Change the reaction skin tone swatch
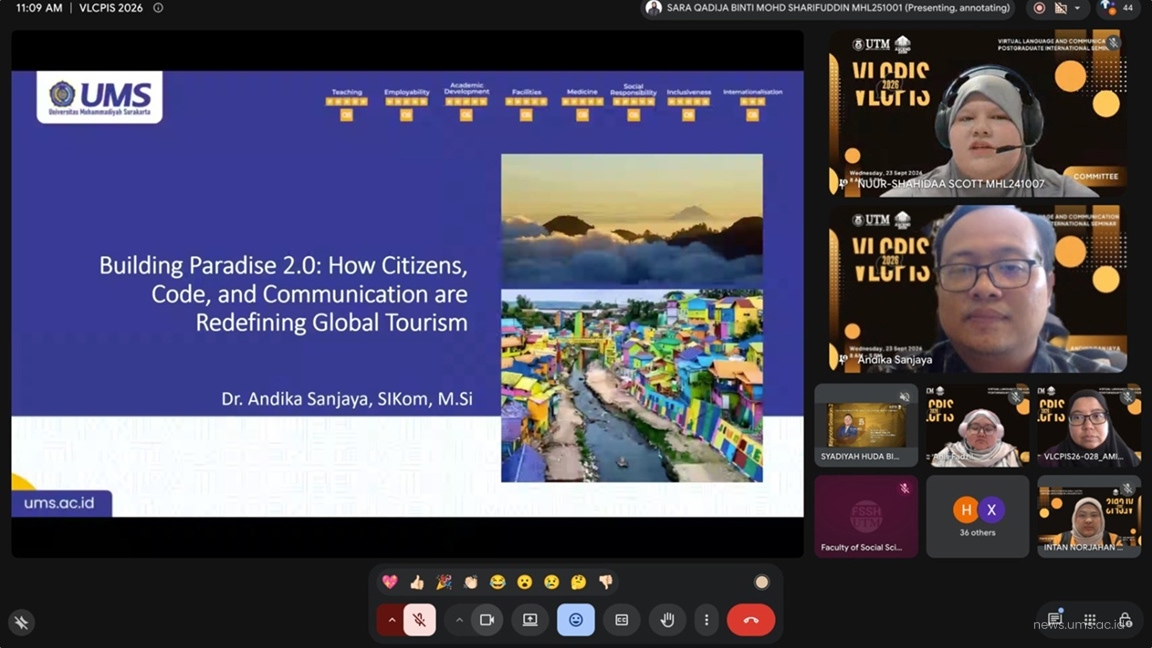 762,582
